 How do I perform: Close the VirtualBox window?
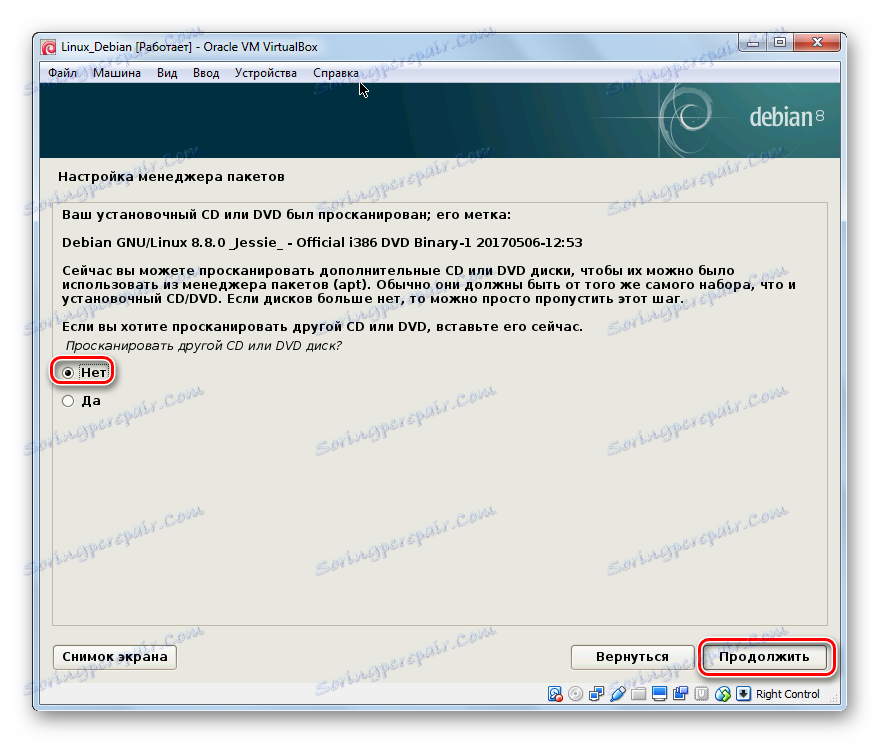click(817, 43)
